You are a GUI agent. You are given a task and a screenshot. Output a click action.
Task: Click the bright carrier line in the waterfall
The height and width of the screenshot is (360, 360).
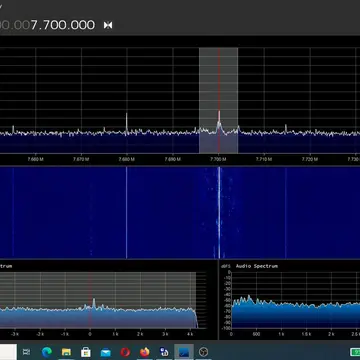point(219,213)
